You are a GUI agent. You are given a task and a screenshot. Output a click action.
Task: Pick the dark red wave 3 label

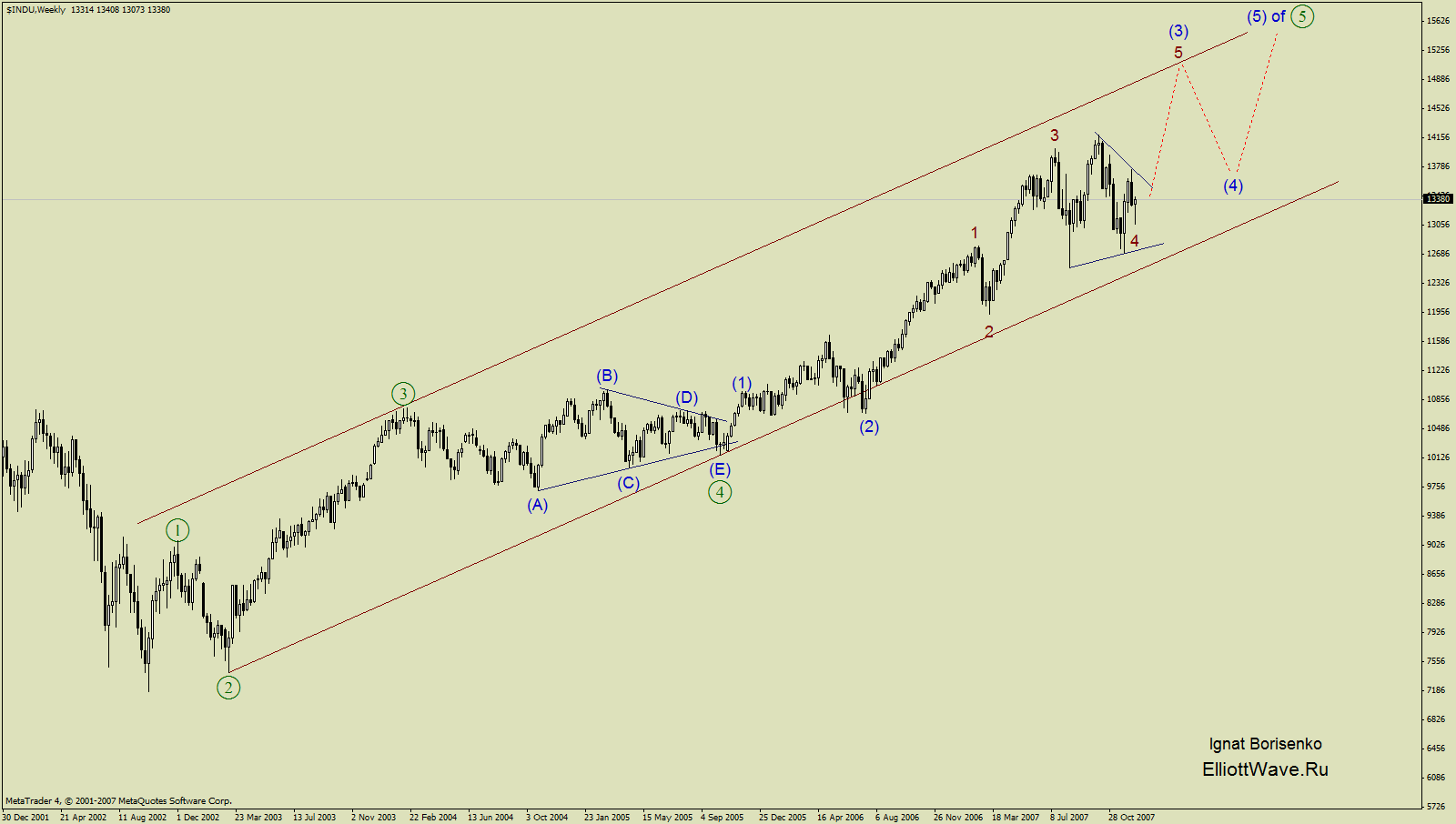click(1055, 136)
